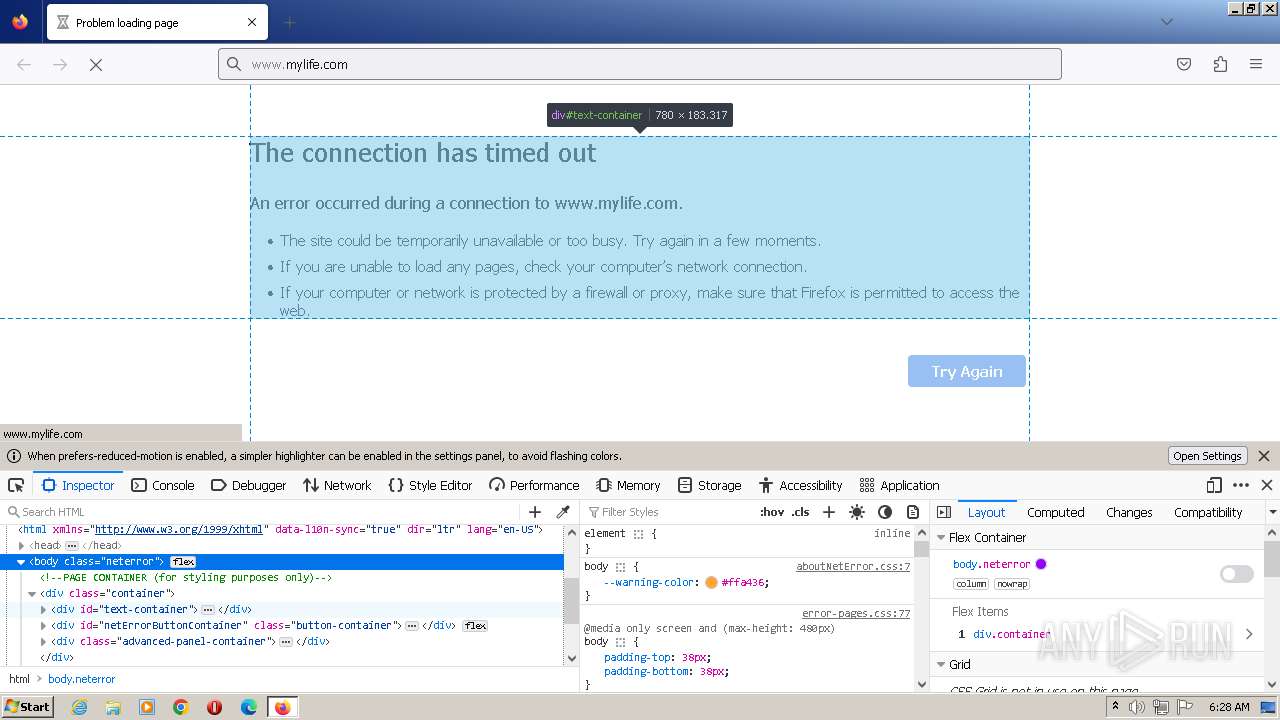Expand the advanced-panel-container div node

(x=43, y=642)
